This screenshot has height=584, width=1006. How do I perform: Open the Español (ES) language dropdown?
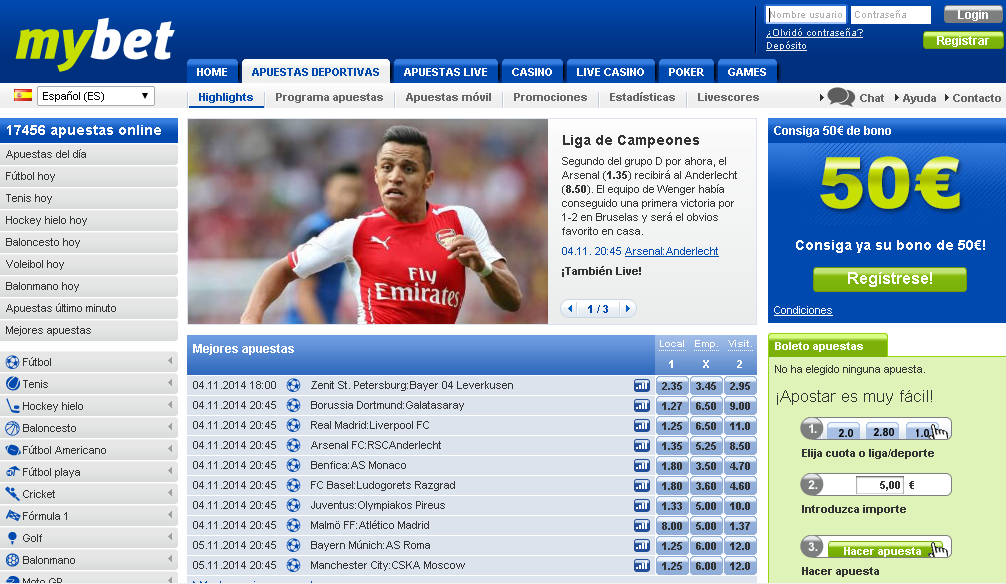[x=96, y=96]
